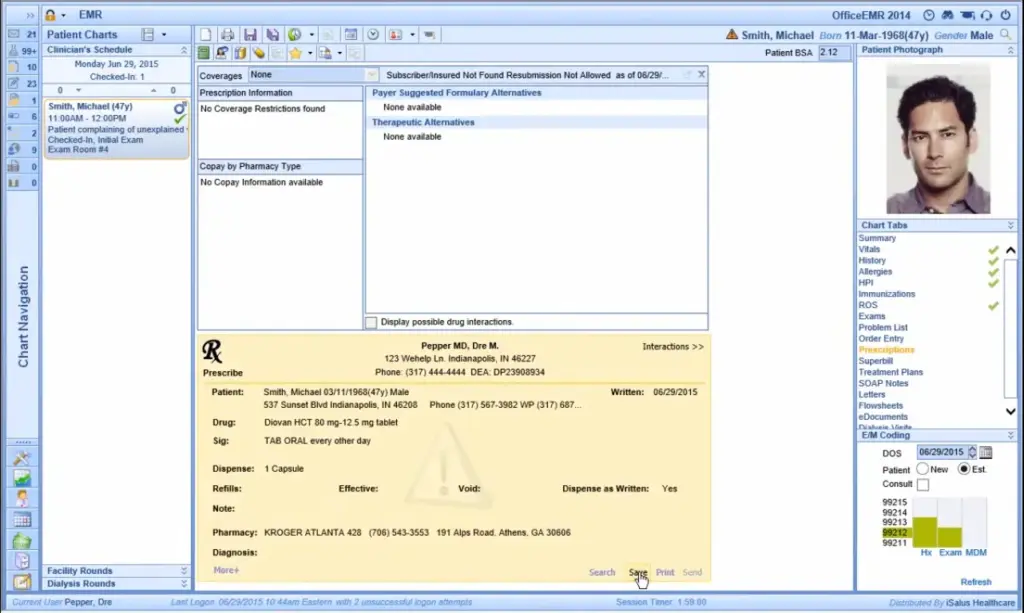Click the blank new document toolbar icon
The width and height of the screenshot is (1024, 613).
coord(206,35)
